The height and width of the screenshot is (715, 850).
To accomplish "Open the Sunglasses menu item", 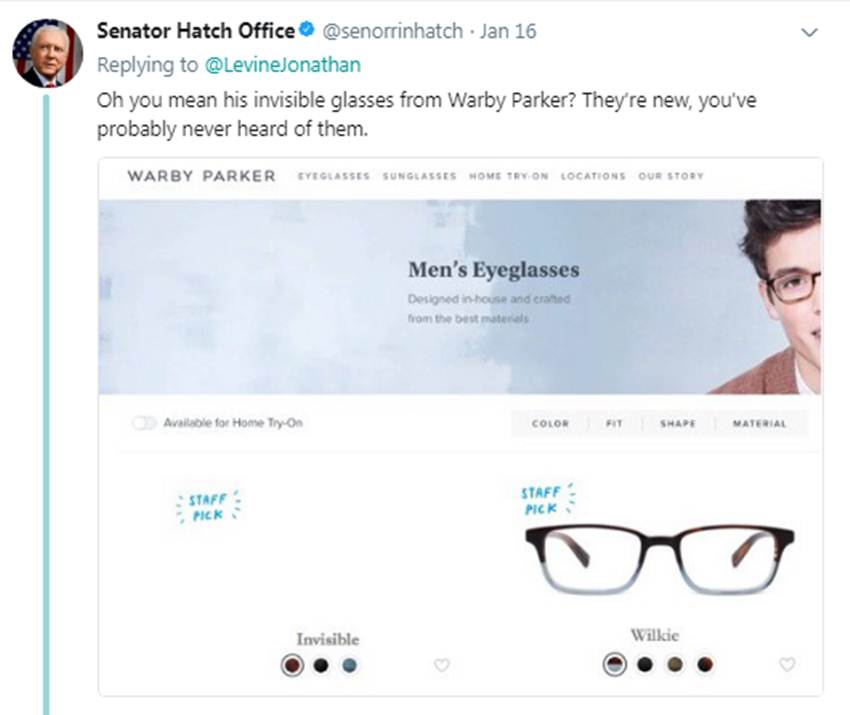I will [419, 176].
